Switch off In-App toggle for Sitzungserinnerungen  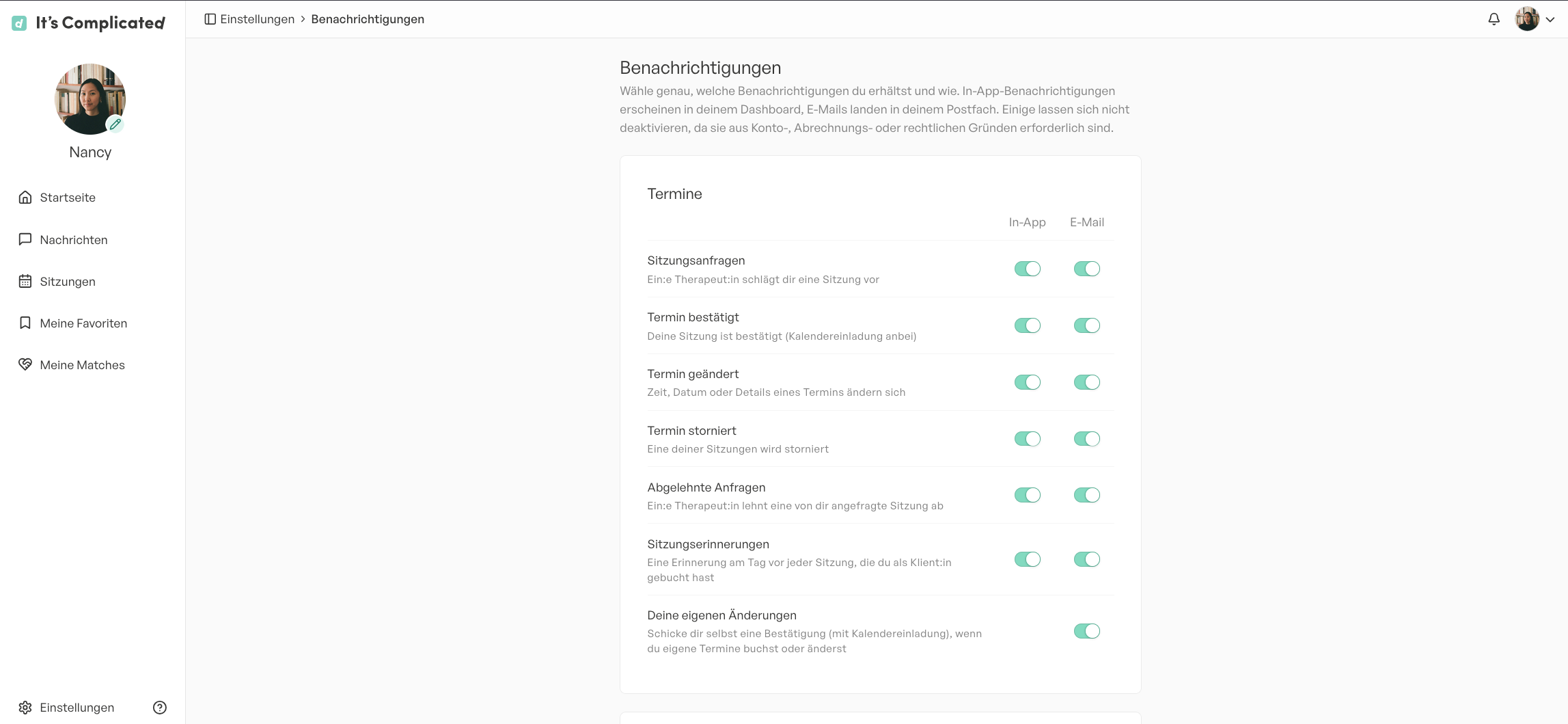1027,559
